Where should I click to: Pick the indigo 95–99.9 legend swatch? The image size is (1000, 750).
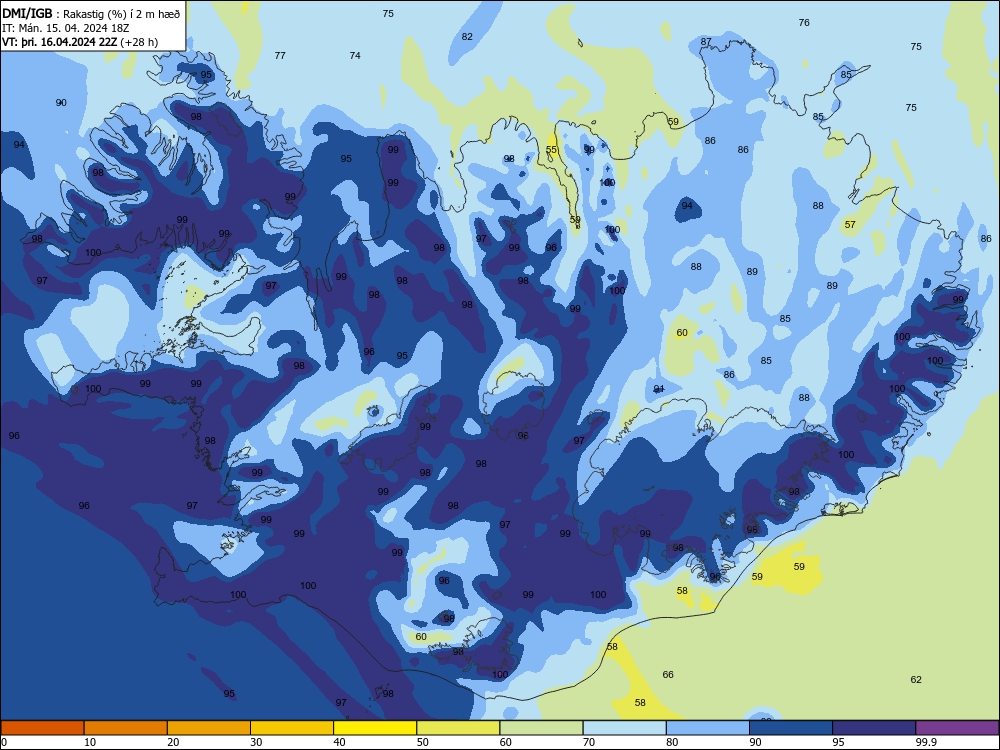(x=874, y=728)
